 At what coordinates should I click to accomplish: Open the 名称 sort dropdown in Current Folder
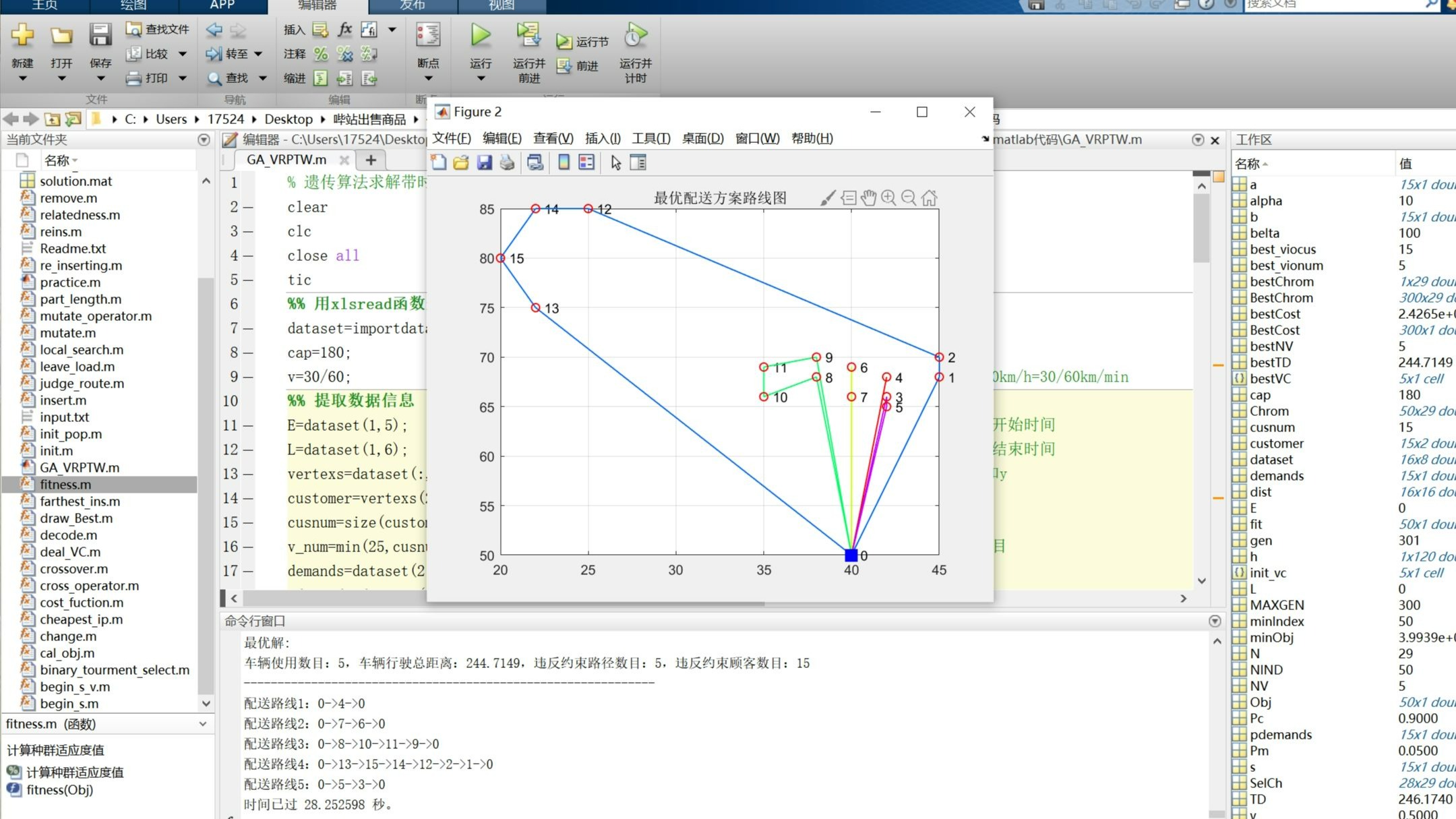[x=74, y=160]
